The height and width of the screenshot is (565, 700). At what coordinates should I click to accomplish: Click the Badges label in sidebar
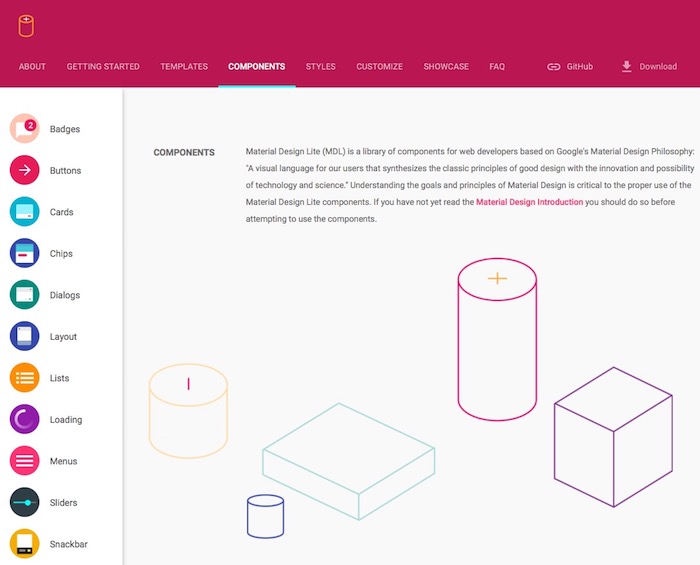point(65,129)
